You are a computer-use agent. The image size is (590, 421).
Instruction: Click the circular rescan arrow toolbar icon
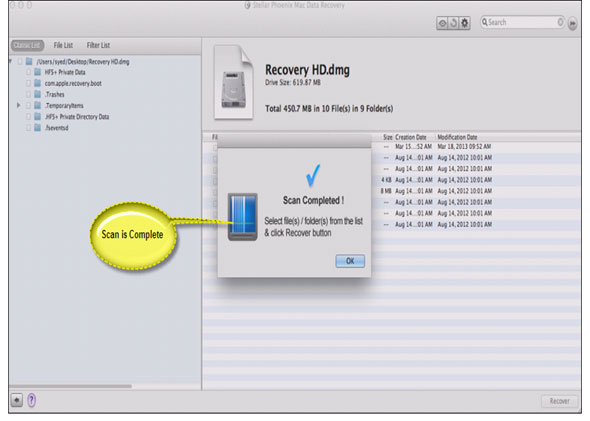point(453,23)
